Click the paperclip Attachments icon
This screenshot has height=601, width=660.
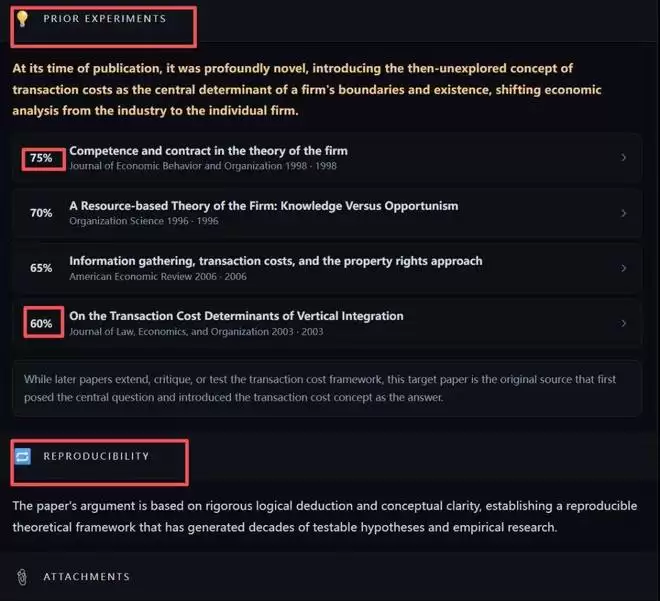(22, 577)
